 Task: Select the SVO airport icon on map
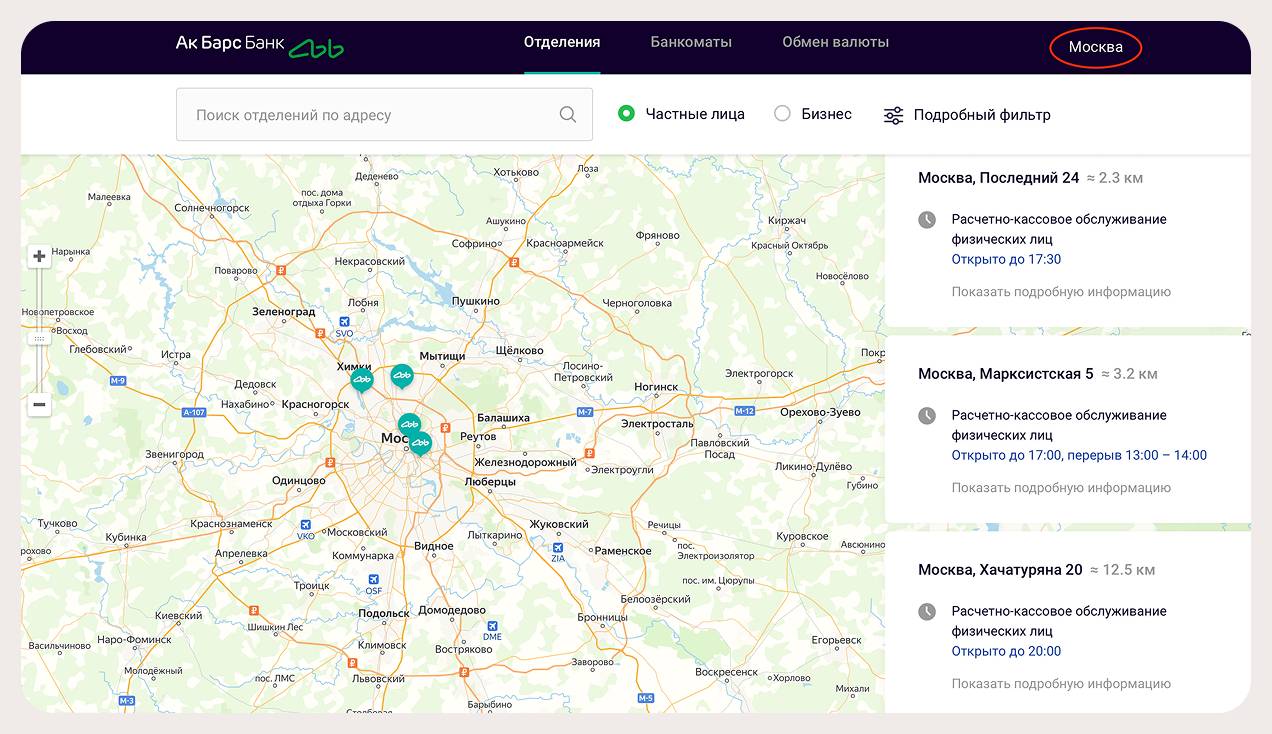tap(344, 321)
